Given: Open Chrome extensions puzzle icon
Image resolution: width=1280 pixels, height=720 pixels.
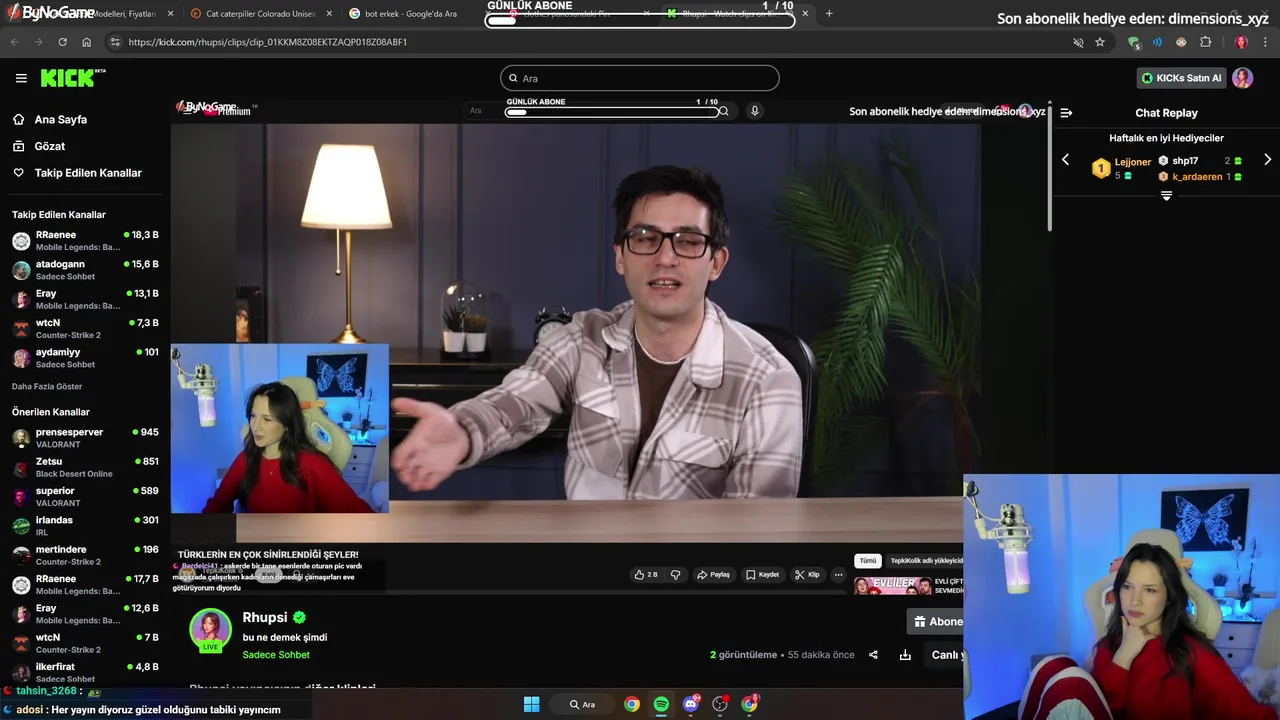Looking at the screenshot, I should pyautogui.click(x=1205, y=42).
